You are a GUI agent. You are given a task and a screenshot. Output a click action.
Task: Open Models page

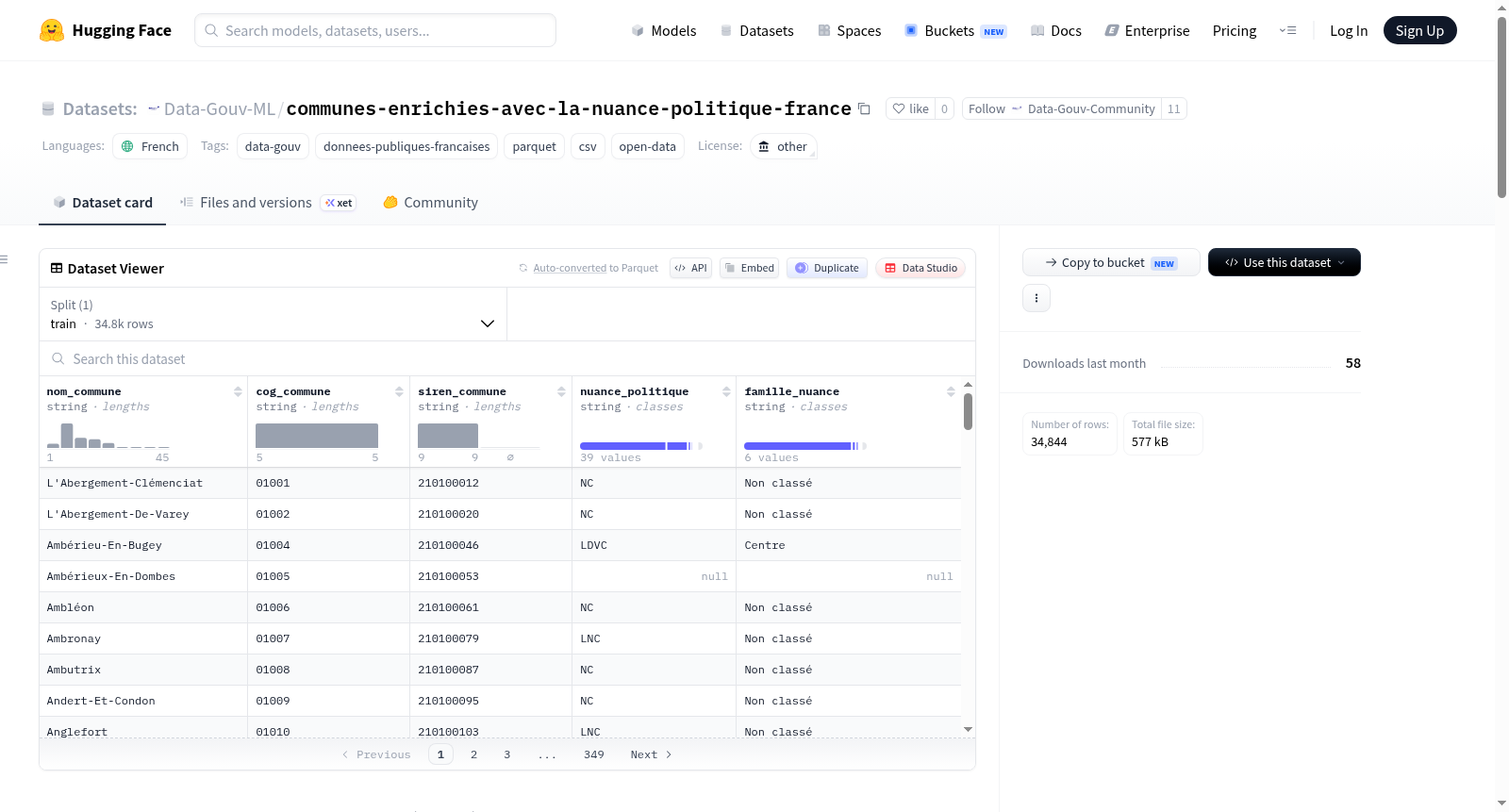pos(664,30)
